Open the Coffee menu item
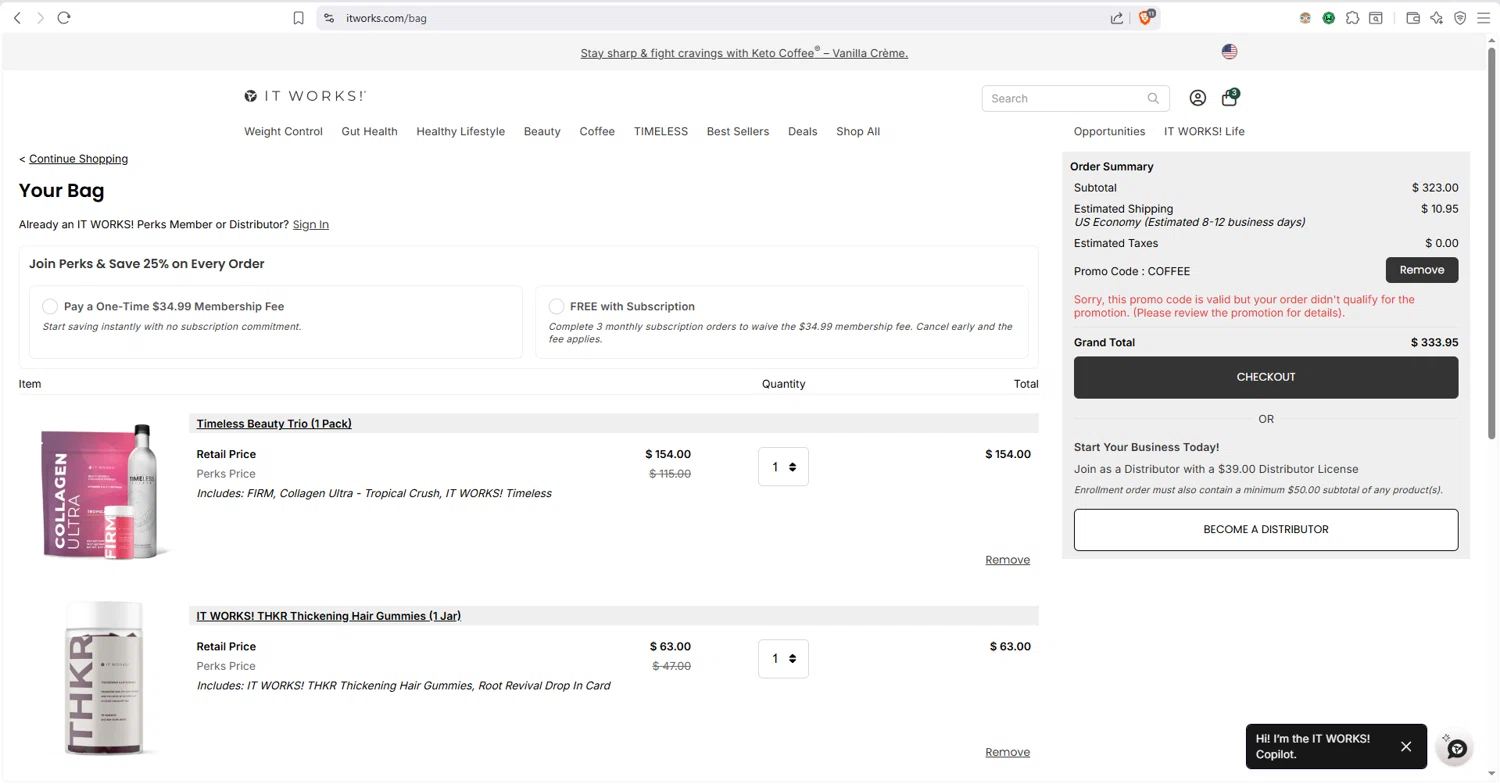The height and width of the screenshot is (784, 1500). 597,131
